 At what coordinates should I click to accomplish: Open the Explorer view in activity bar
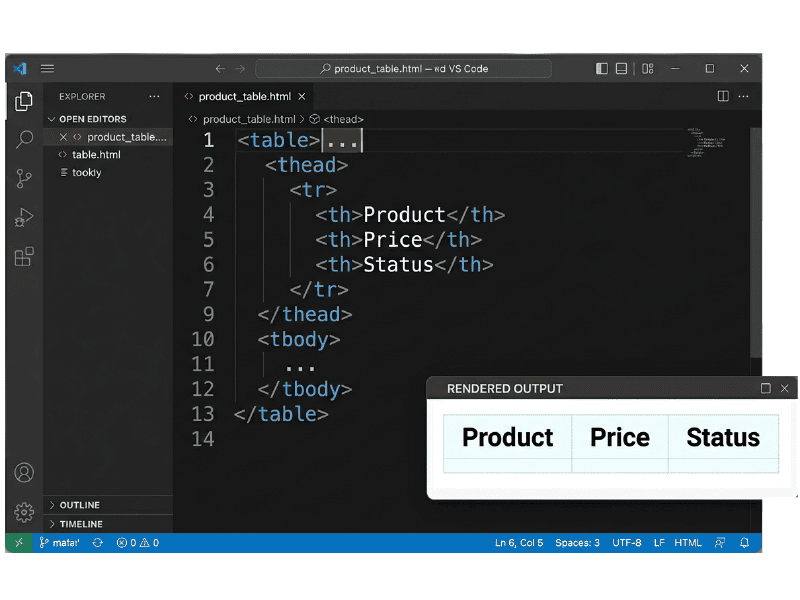coord(23,101)
